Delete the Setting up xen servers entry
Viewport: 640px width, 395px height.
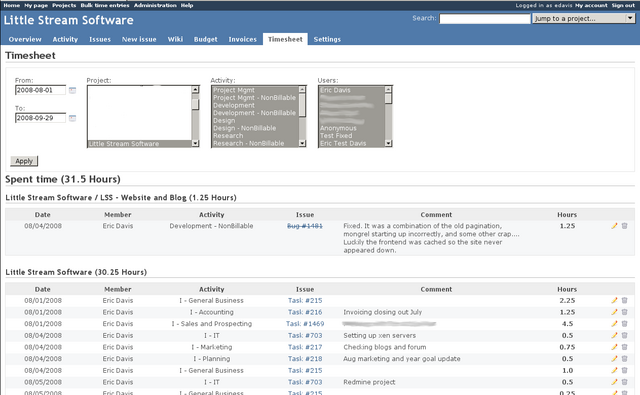[624, 335]
